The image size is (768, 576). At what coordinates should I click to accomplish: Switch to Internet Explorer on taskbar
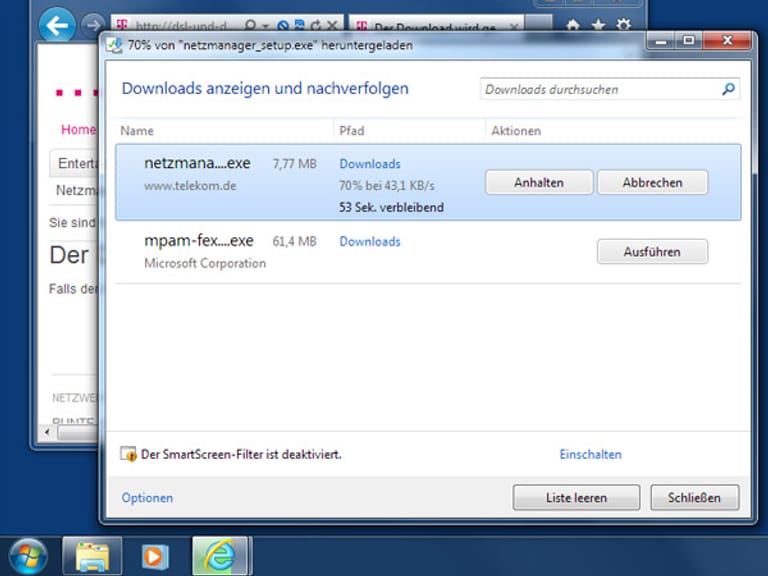point(221,556)
